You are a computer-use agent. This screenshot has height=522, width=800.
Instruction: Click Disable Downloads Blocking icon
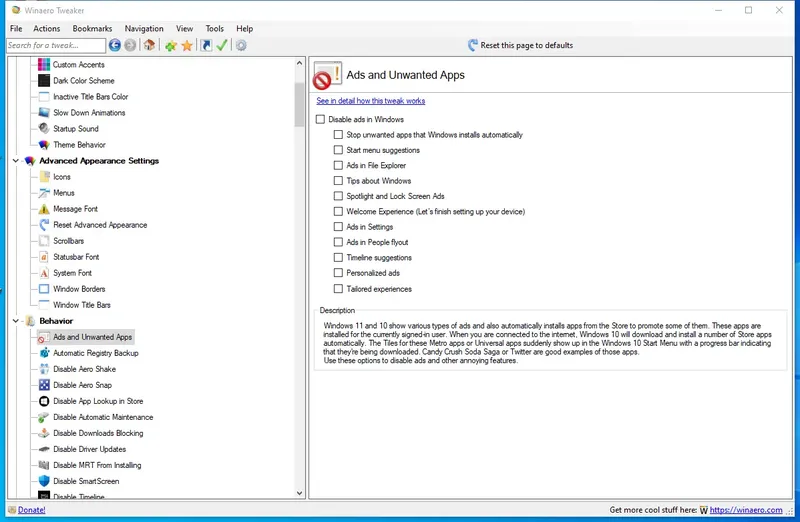point(44,433)
